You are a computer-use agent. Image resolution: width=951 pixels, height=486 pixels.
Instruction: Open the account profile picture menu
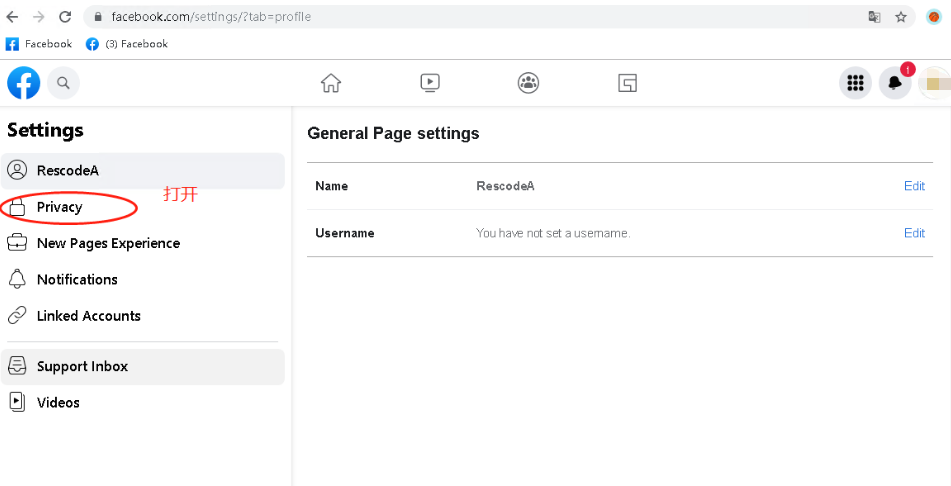click(x=935, y=84)
